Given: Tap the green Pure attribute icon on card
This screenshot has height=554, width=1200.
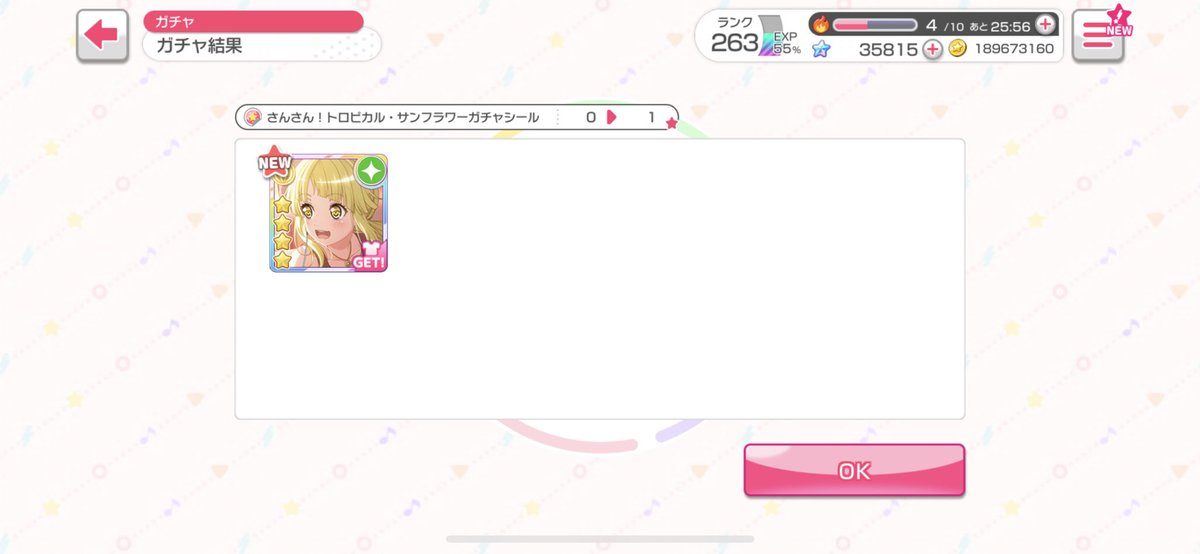Looking at the screenshot, I should (x=371, y=171).
